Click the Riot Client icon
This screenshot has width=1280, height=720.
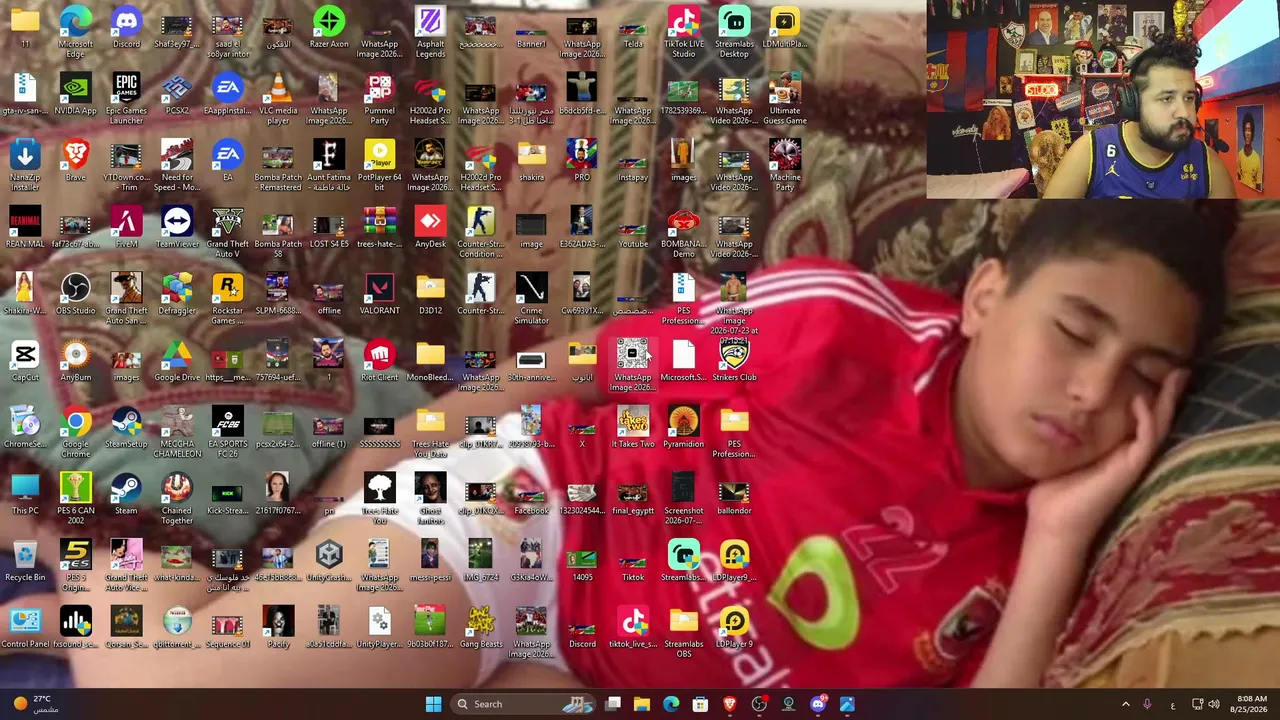point(379,361)
